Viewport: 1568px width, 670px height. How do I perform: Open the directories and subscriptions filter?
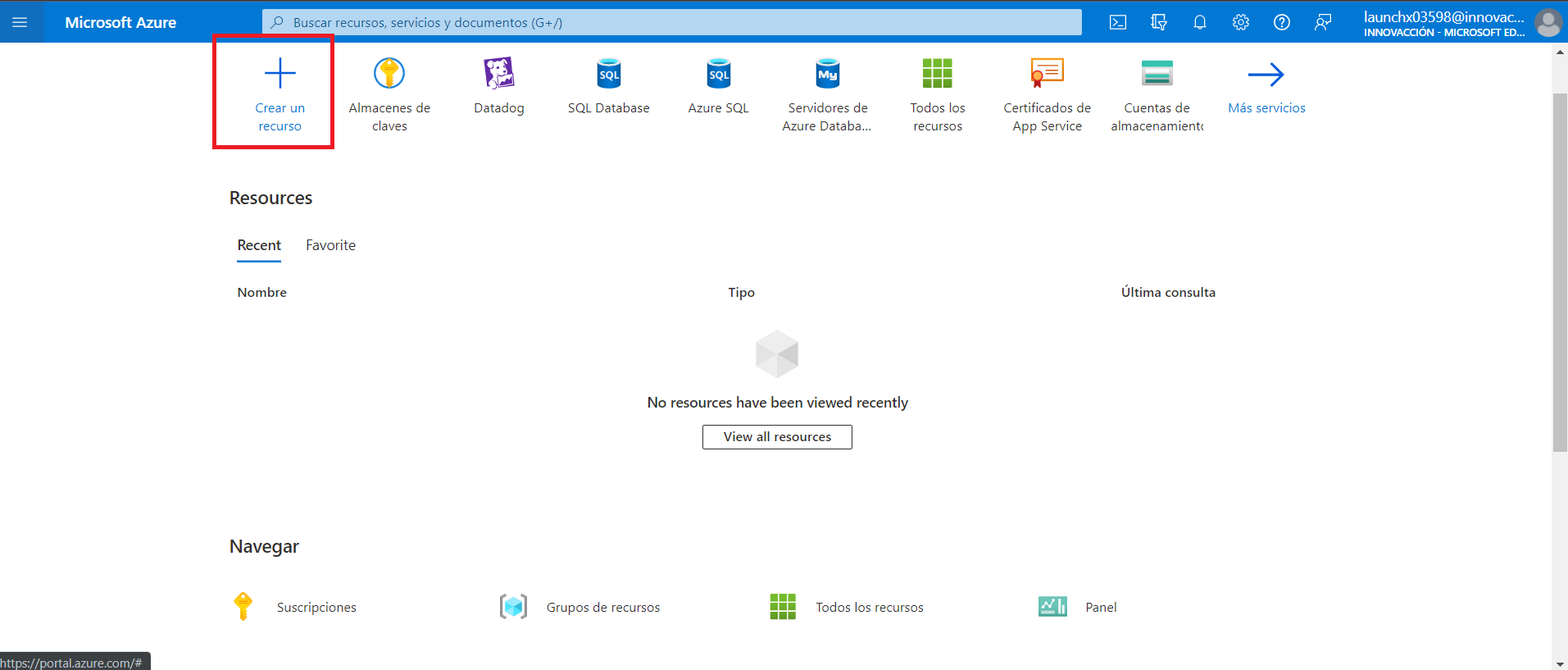pos(1159,22)
